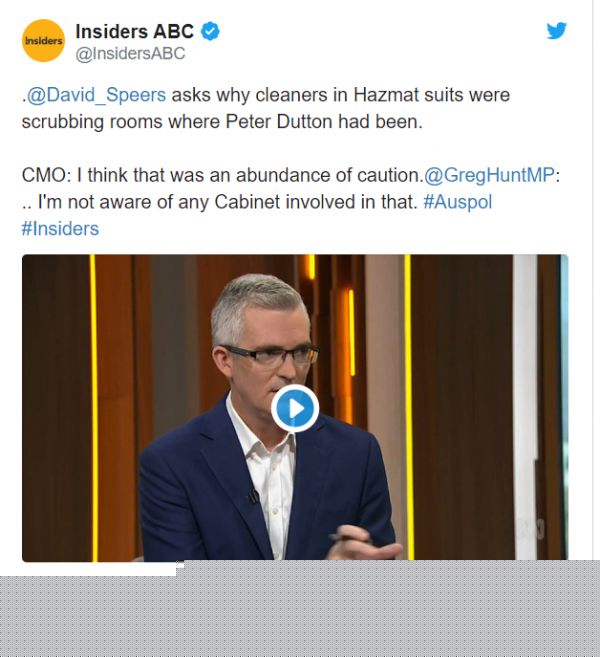Click the faint watermark in video corner
This screenshot has height=657, width=600.
point(533,530)
